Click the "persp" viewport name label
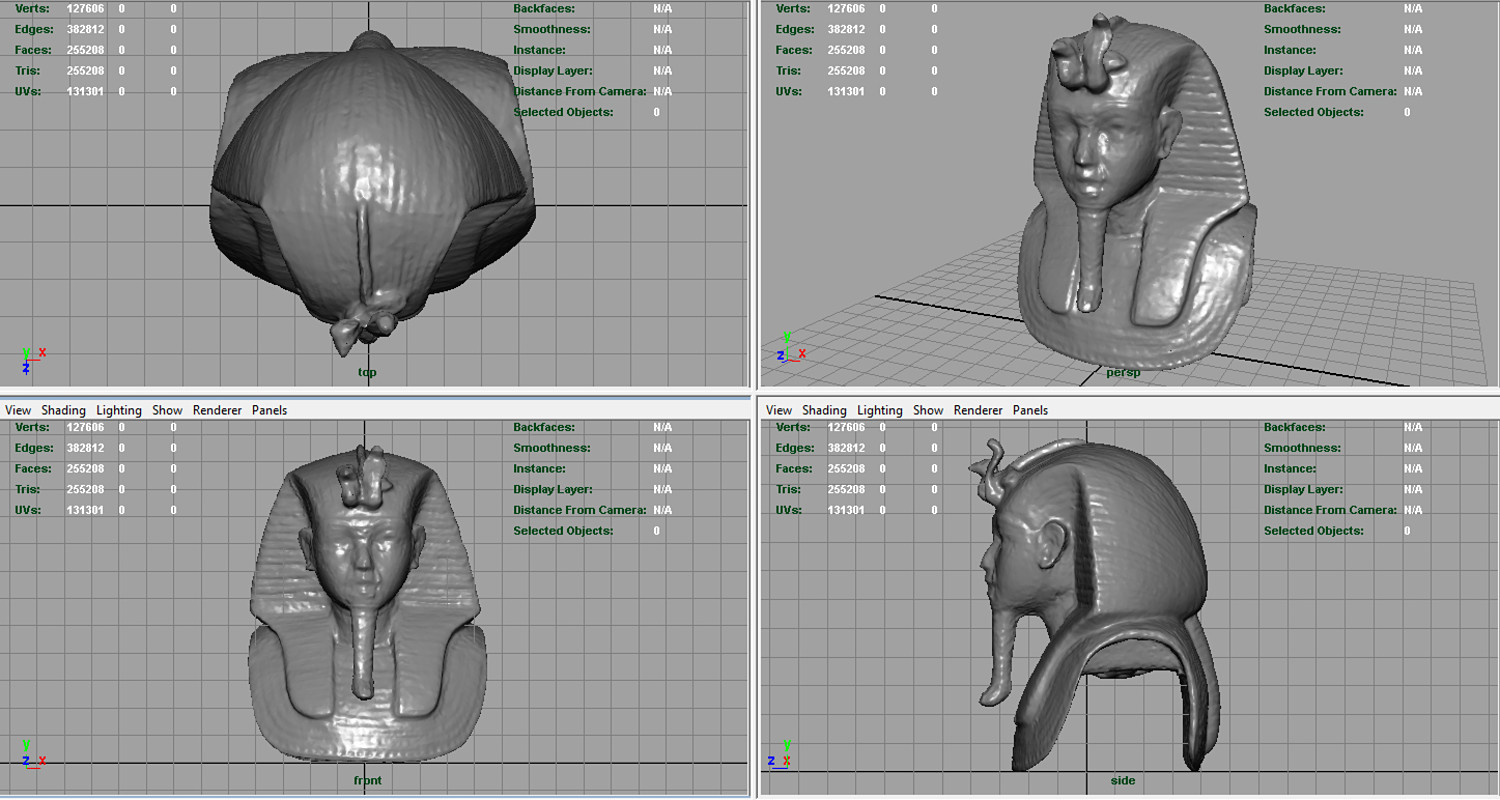Screen dimensions: 1500x800 point(1122,373)
